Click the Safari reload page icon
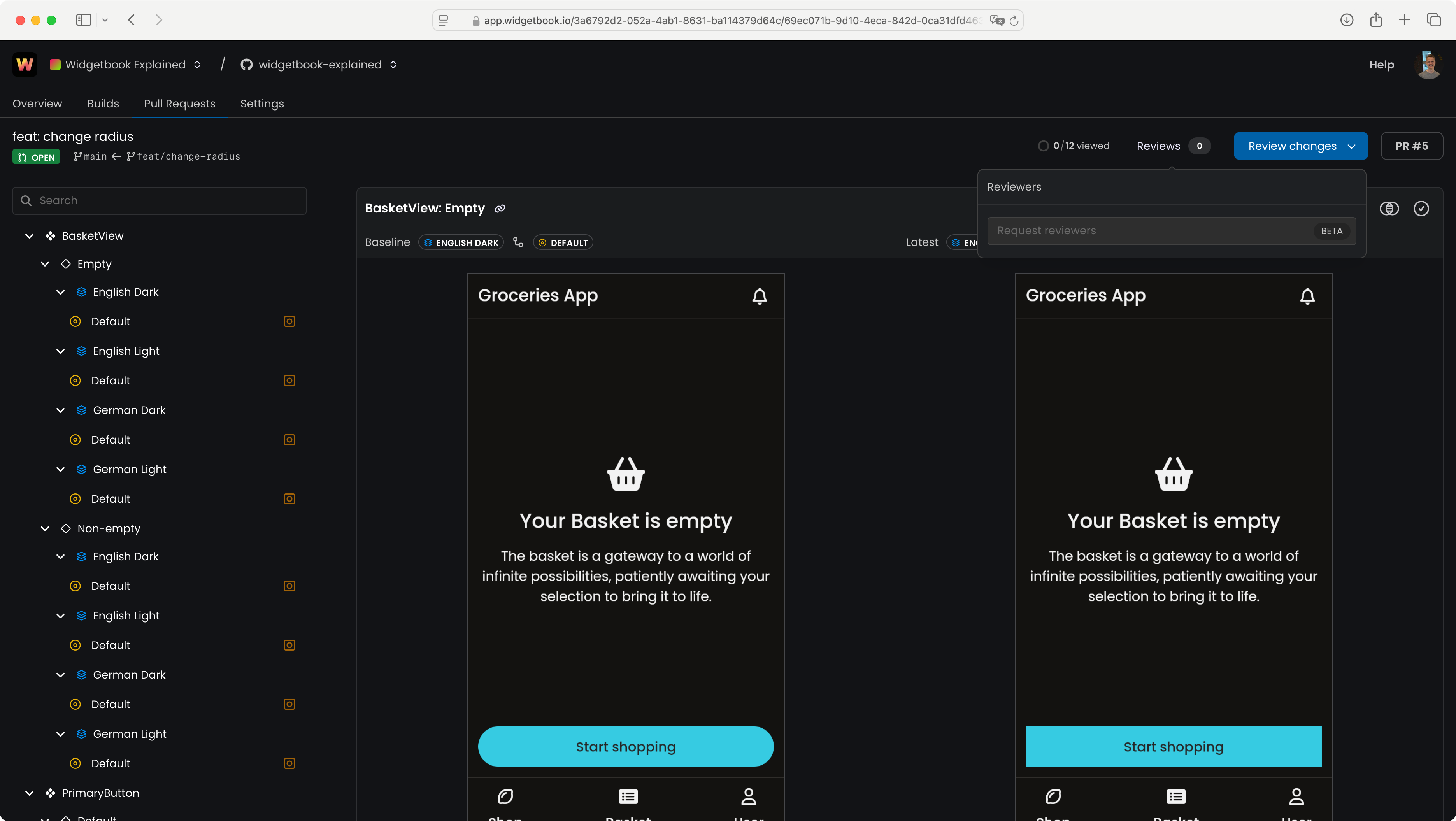The height and width of the screenshot is (821, 1456). tap(1014, 21)
